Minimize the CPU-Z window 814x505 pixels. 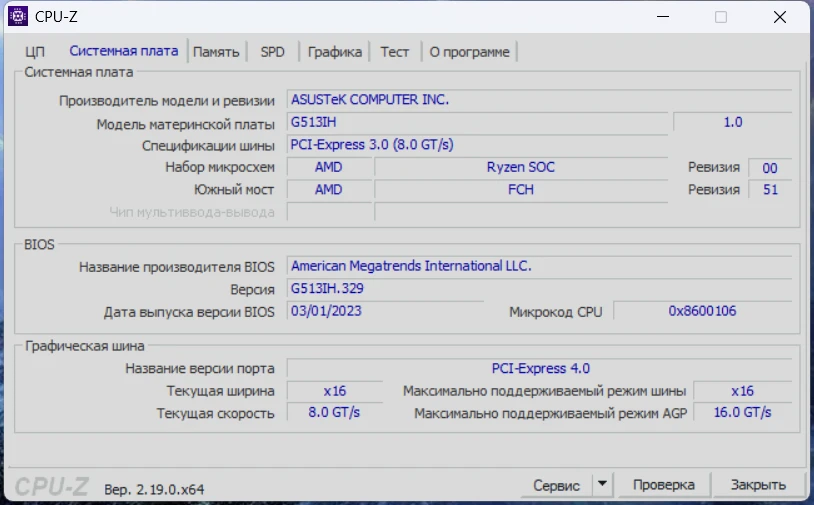point(661,17)
